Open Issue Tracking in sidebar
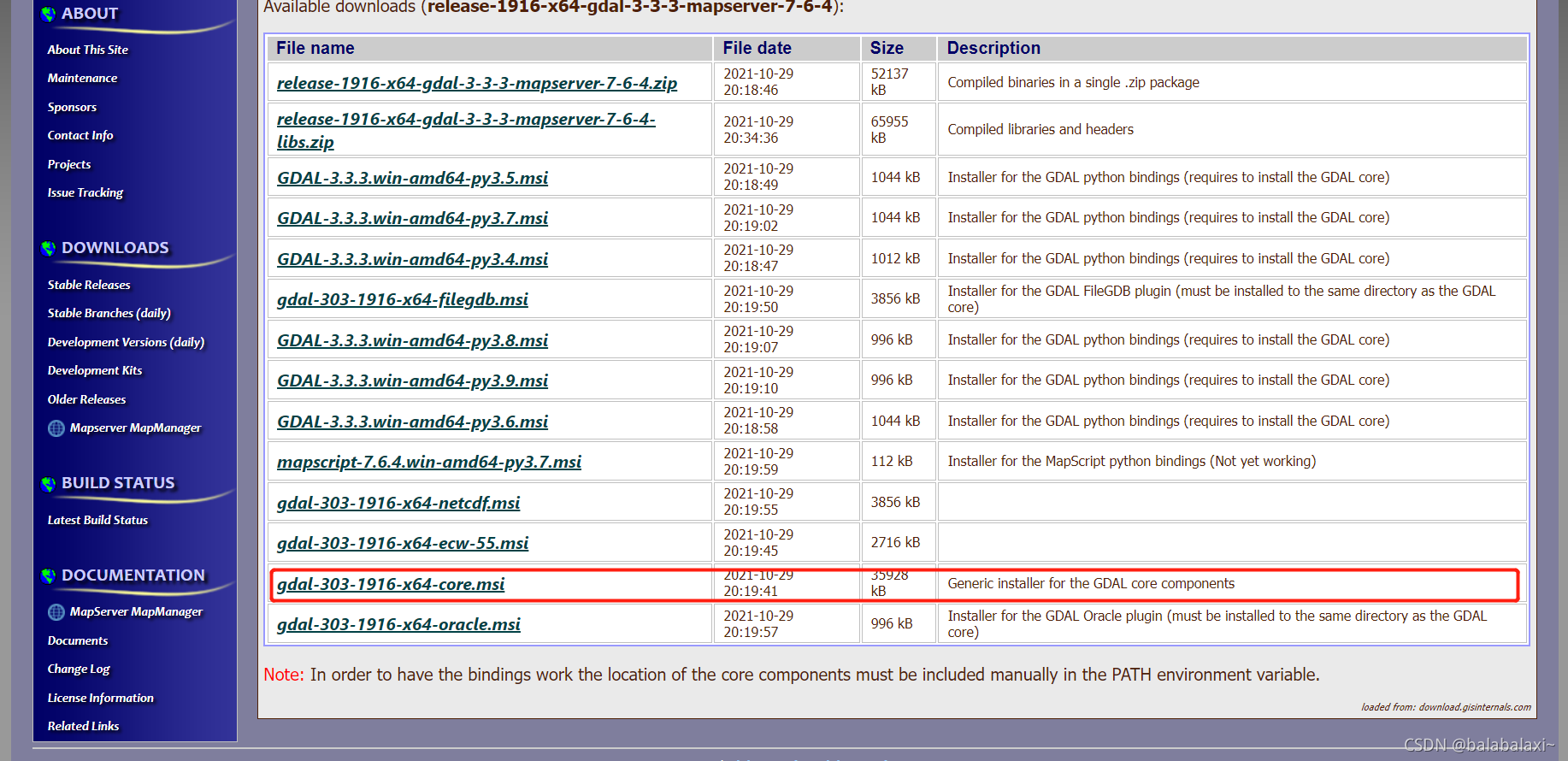 [85, 192]
